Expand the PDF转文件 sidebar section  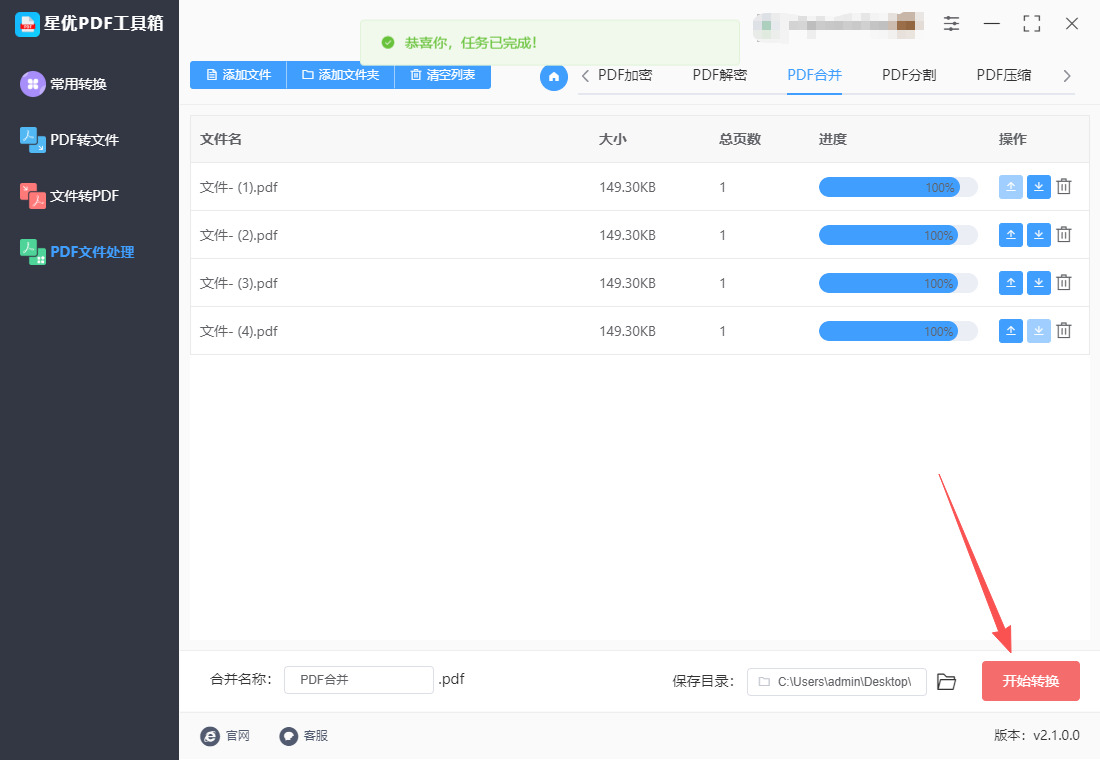pyautogui.click(x=84, y=140)
